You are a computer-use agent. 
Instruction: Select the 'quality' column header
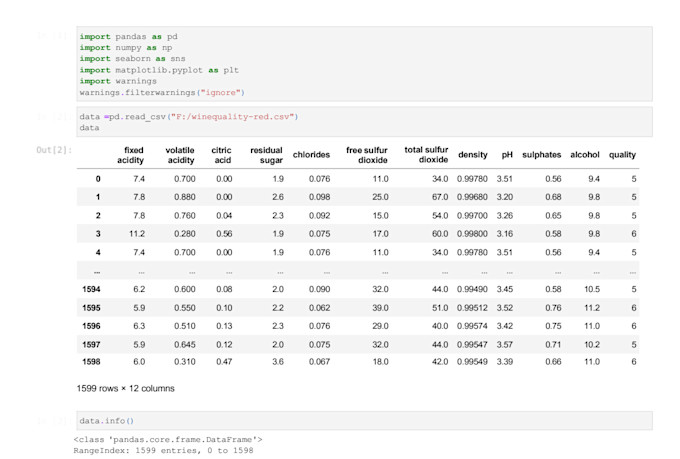tap(622, 155)
